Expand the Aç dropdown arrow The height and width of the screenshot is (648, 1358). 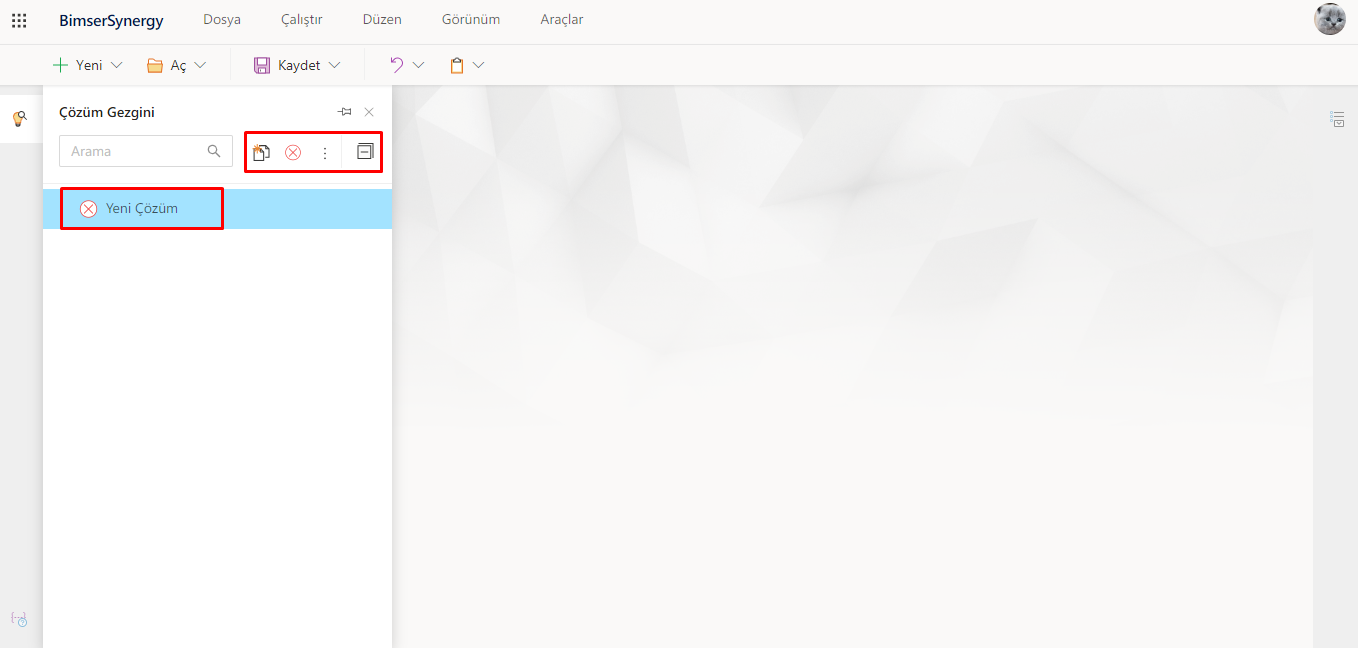click(x=200, y=65)
